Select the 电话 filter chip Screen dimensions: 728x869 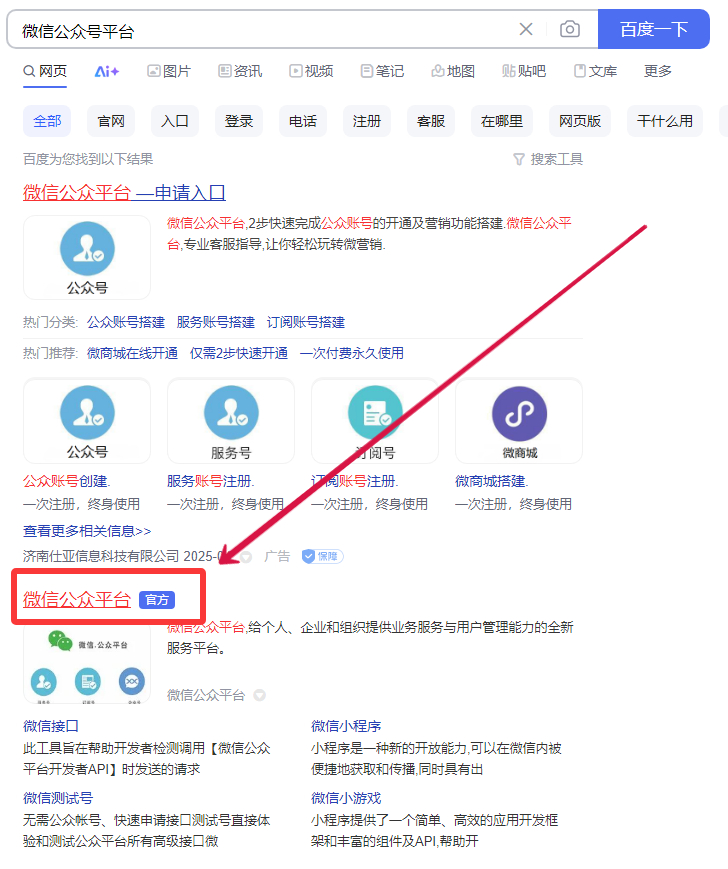[303, 121]
